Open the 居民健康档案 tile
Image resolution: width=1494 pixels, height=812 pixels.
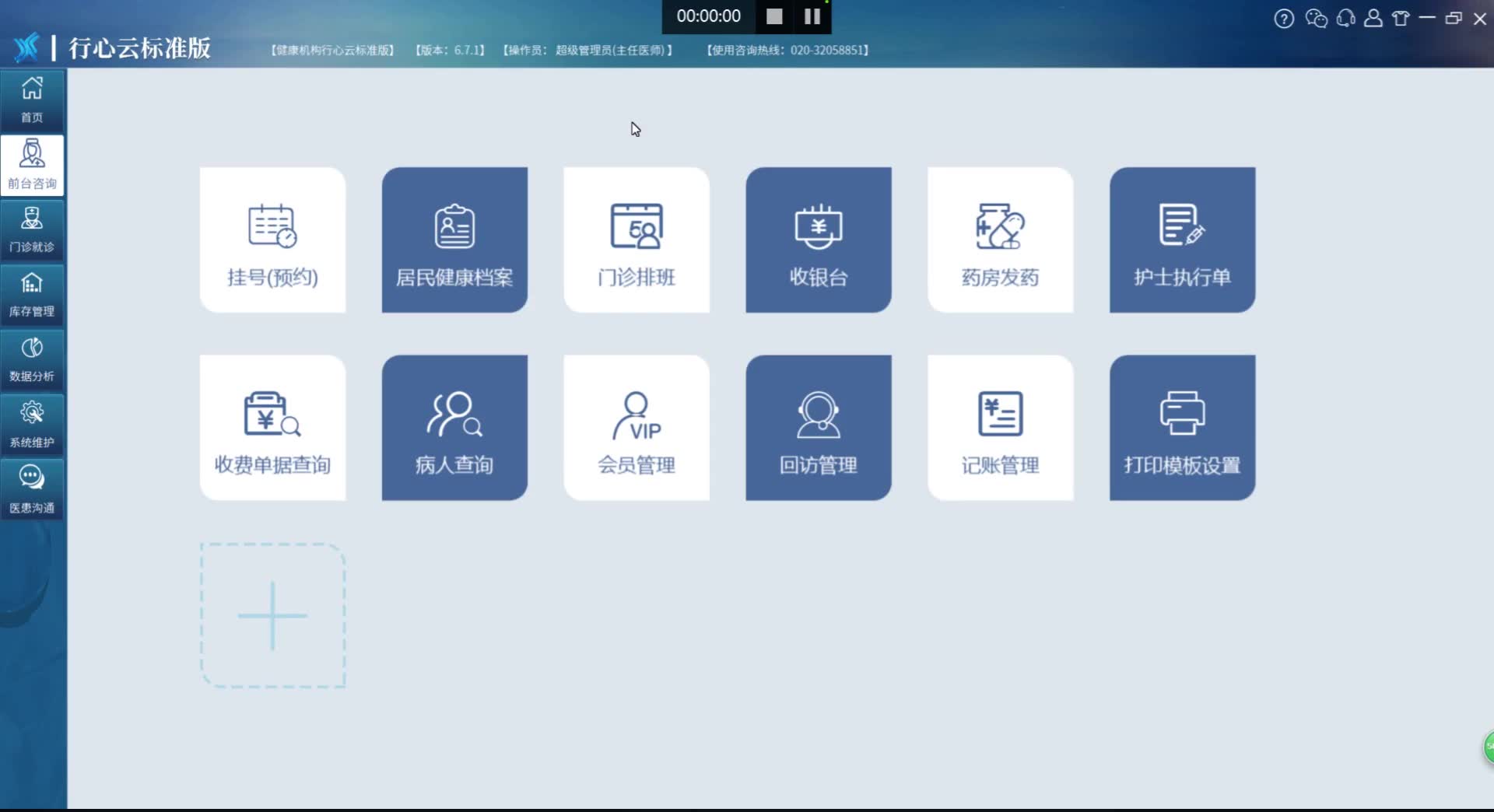[x=454, y=240]
